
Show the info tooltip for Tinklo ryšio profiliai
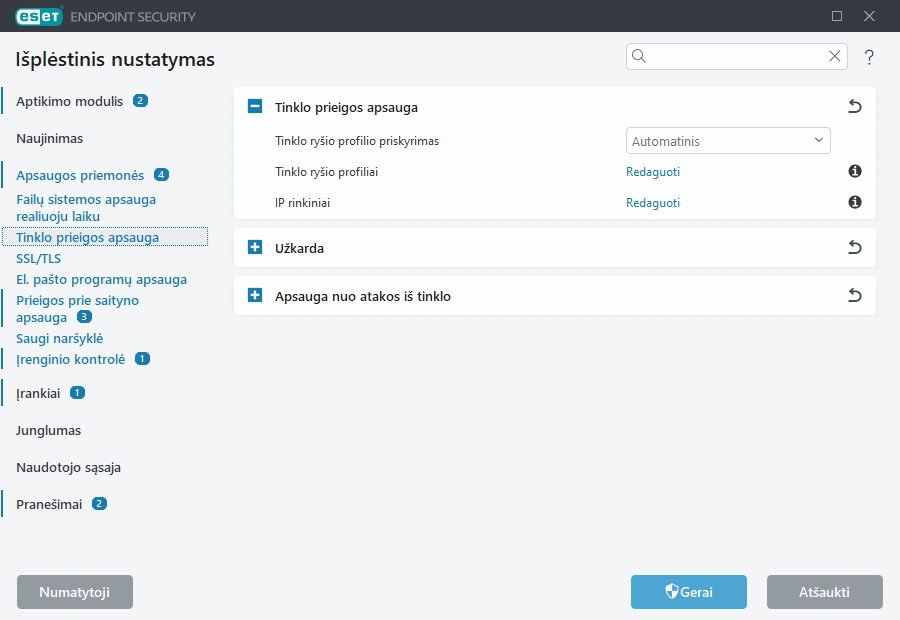point(855,171)
